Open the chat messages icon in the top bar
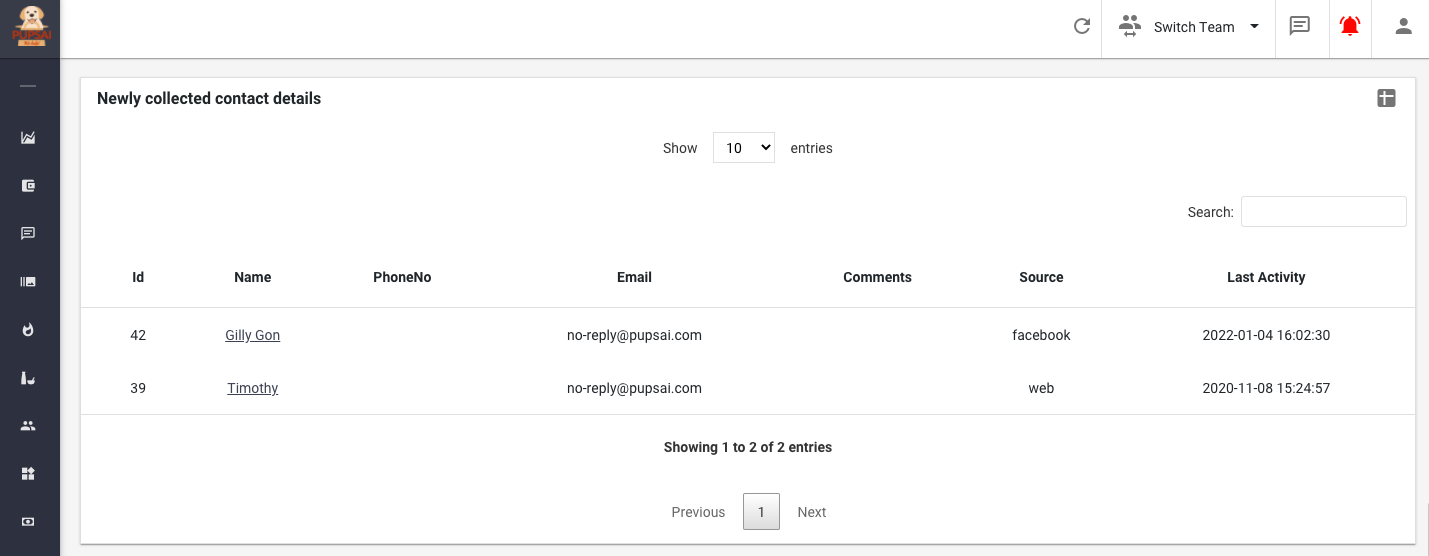Screen dimensions: 1429x556 pos(1299,27)
